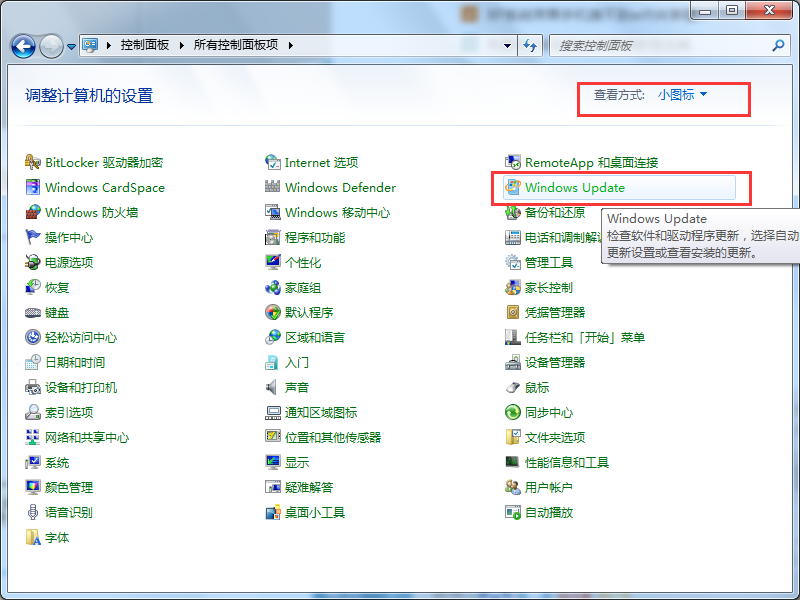800x600 pixels.
Task: Open the 颜色管理 link
Action: (69, 487)
